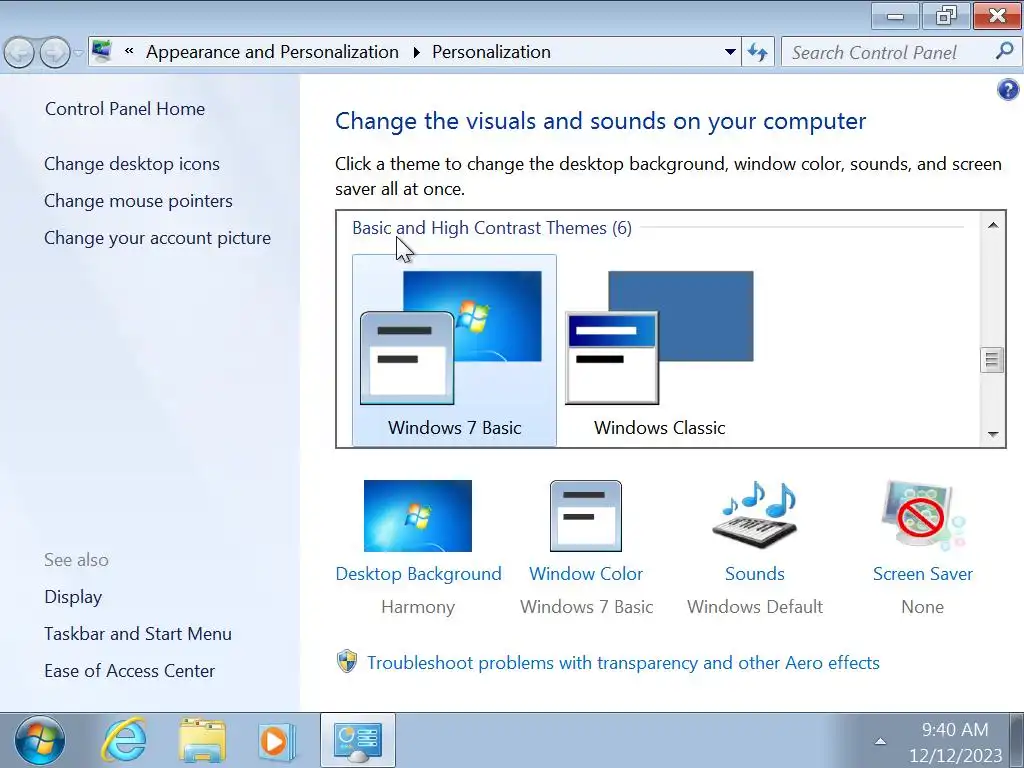1024x768 pixels.
Task: Click the Screen Saver text link
Action: tap(923, 573)
